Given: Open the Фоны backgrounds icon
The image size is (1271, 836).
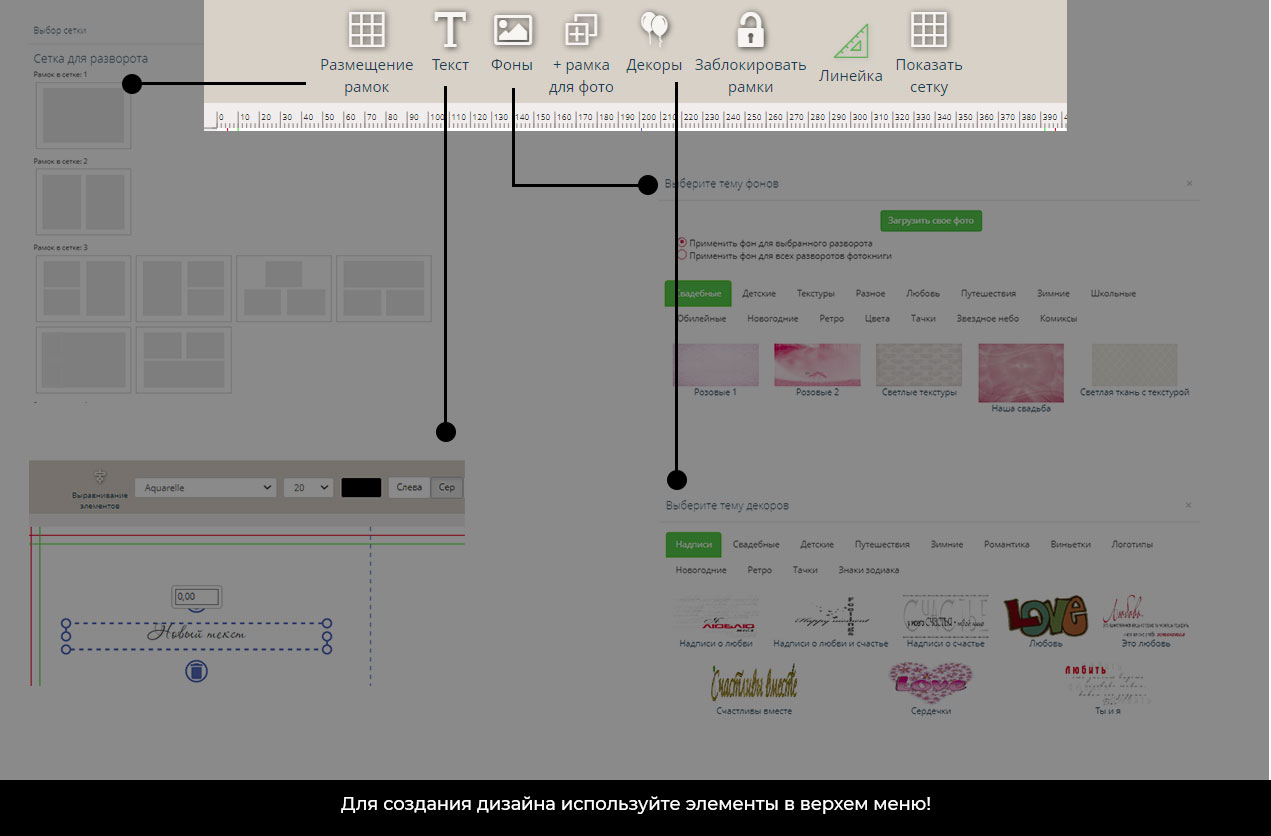Looking at the screenshot, I should coord(512,30).
